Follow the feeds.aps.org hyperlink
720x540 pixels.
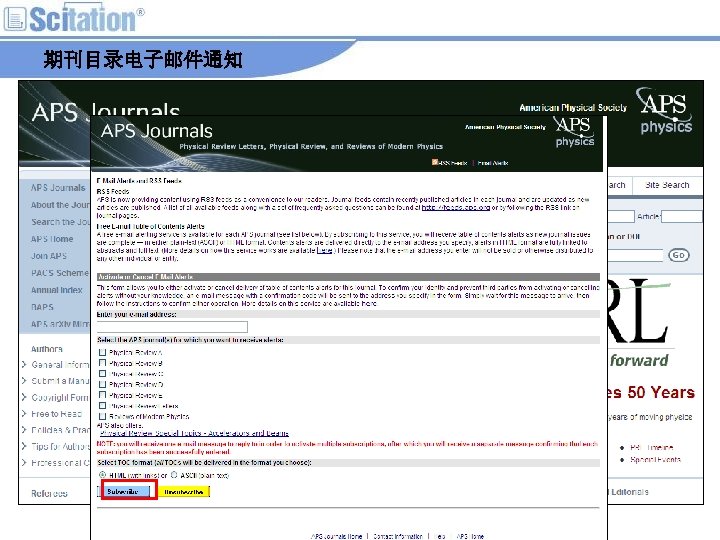pos(456,208)
